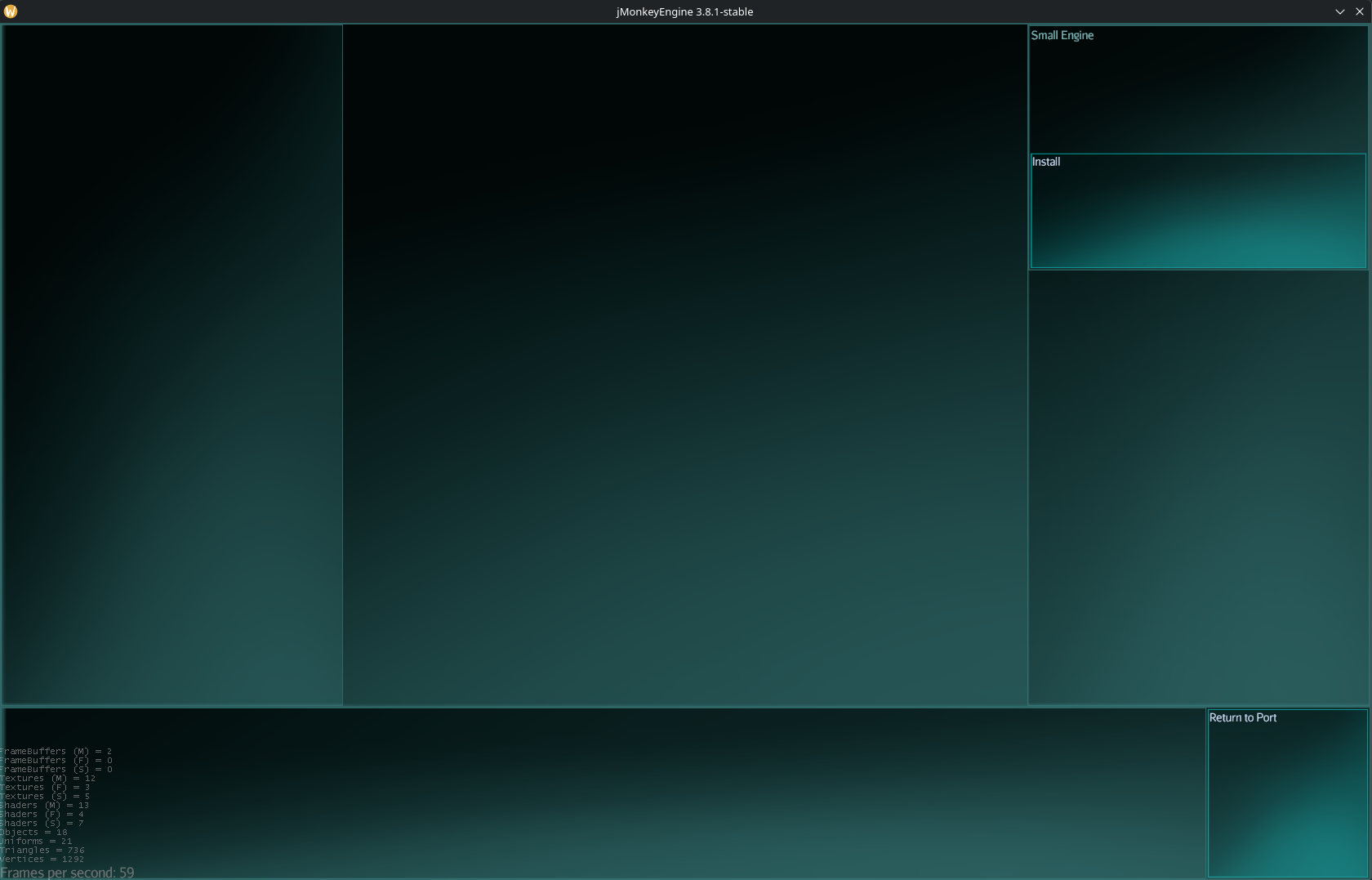Minimize the window using the chevron icon
The width and height of the screenshot is (1372, 880).
coord(1340,11)
